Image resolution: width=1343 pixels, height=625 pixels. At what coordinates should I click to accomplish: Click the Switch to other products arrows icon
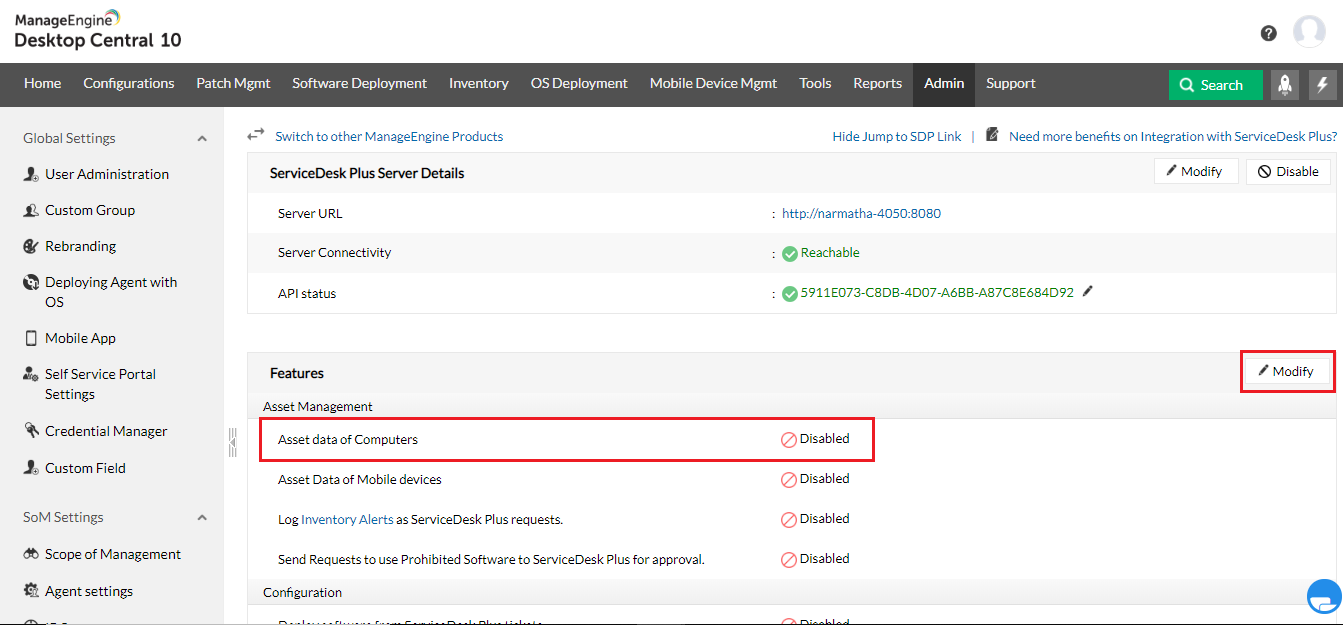click(257, 135)
